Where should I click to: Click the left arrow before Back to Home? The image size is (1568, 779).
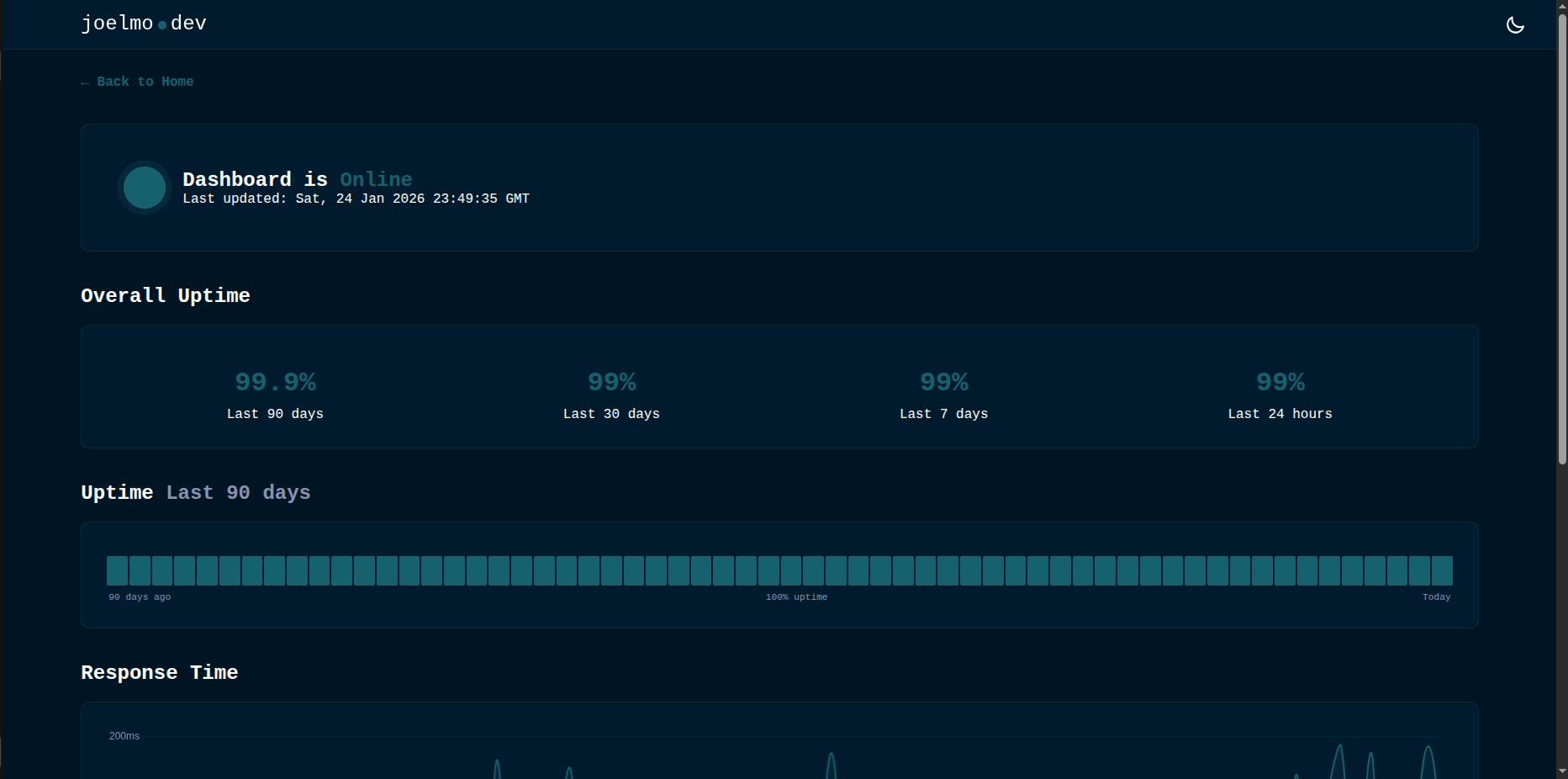click(85, 82)
